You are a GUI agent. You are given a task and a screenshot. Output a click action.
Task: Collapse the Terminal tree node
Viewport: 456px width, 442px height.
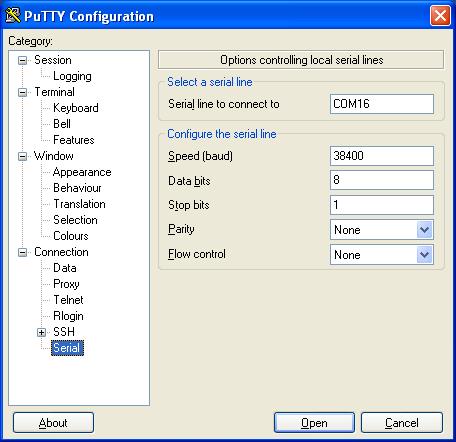click(x=22, y=92)
